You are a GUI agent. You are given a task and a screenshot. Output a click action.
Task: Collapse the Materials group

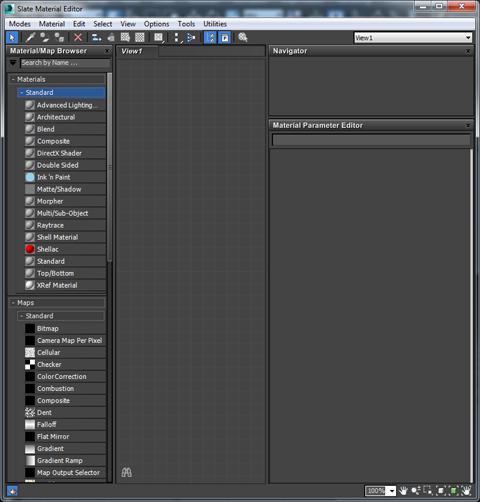tap(13, 79)
